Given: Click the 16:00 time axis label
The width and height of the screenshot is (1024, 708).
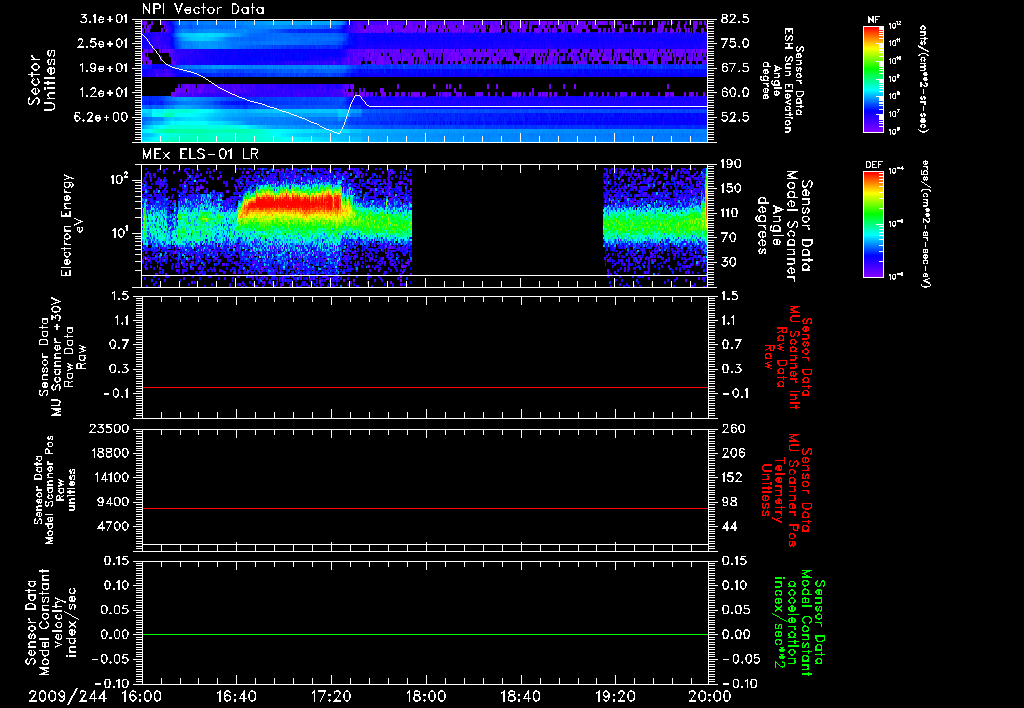Looking at the screenshot, I should pyautogui.click(x=142, y=696).
